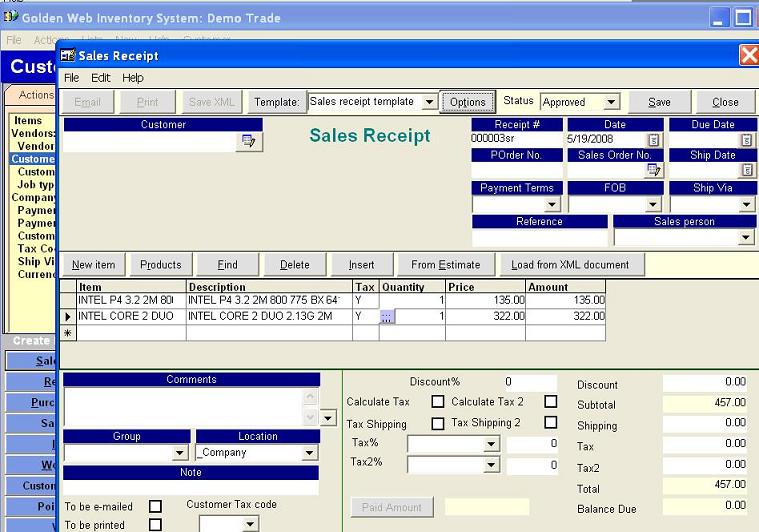Expand the Tax2% dropdown
The width and height of the screenshot is (759, 532).
pos(491,465)
